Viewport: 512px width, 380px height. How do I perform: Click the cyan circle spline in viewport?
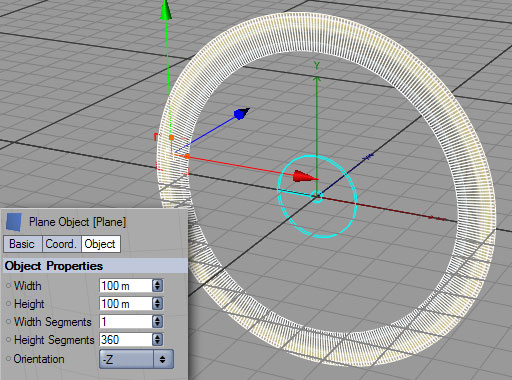coord(317,197)
